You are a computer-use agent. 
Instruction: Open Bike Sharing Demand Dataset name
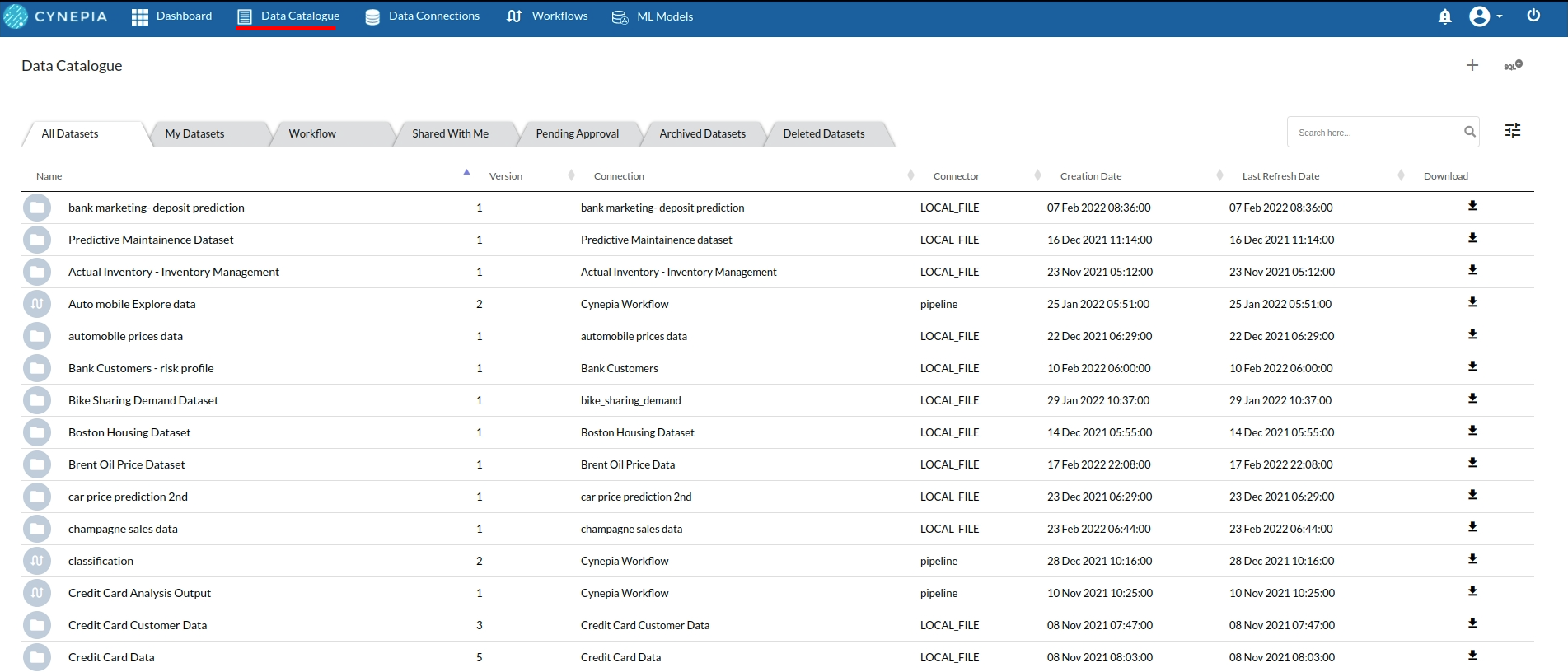click(x=143, y=400)
